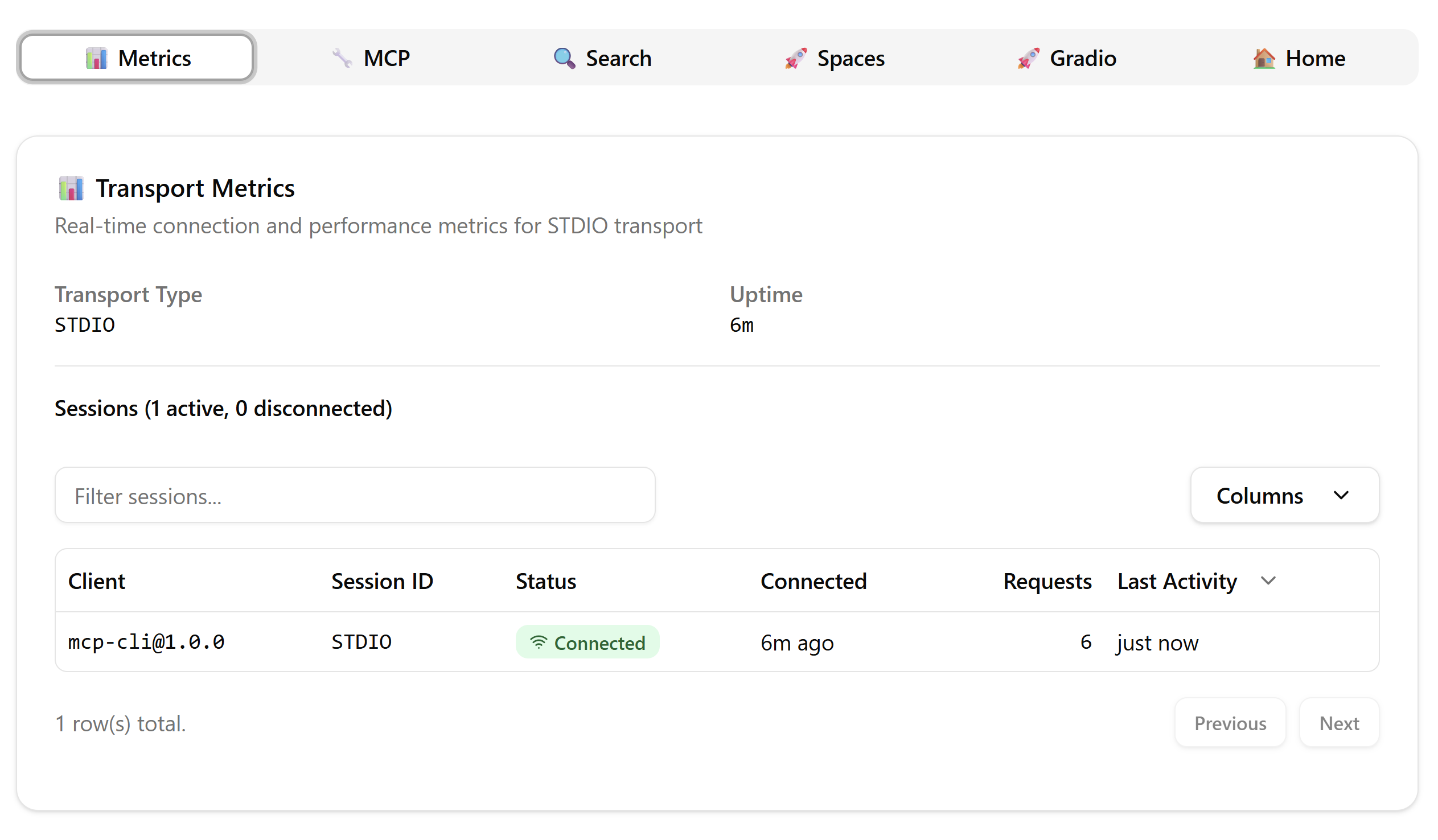Click the bar chart icon on Metrics tab
Screen dimensions: 1438x840
point(96,58)
